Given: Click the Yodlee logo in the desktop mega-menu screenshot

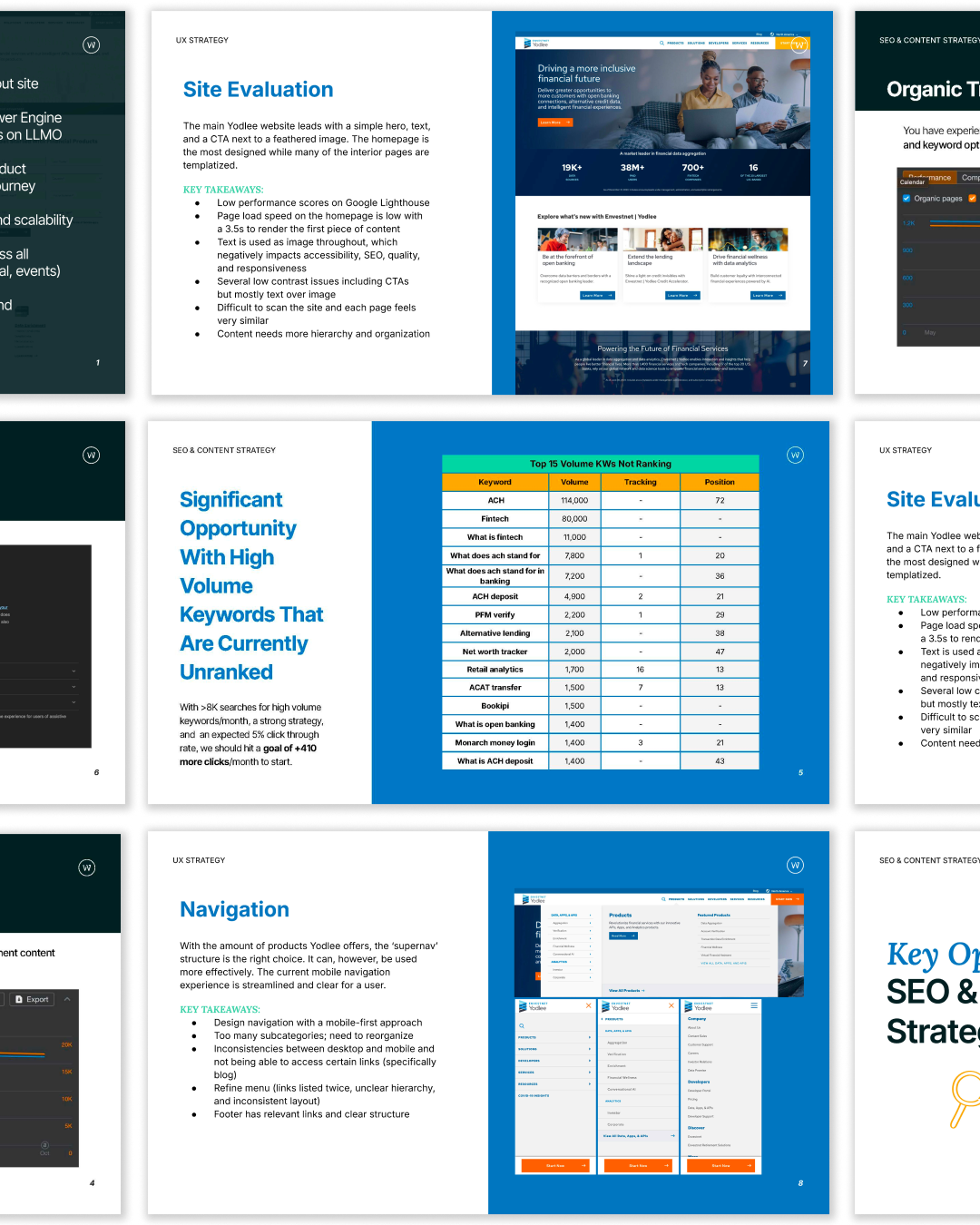Looking at the screenshot, I should pyautogui.click(x=534, y=899).
